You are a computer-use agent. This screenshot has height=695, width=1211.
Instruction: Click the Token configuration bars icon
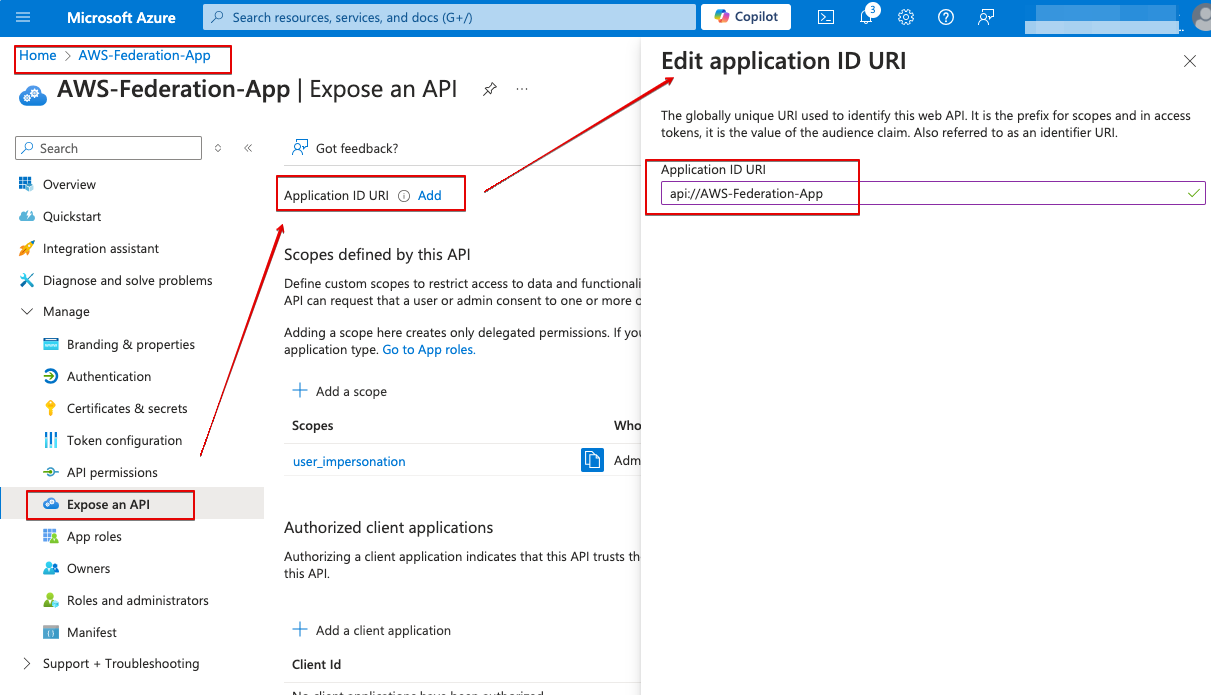[51, 440]
